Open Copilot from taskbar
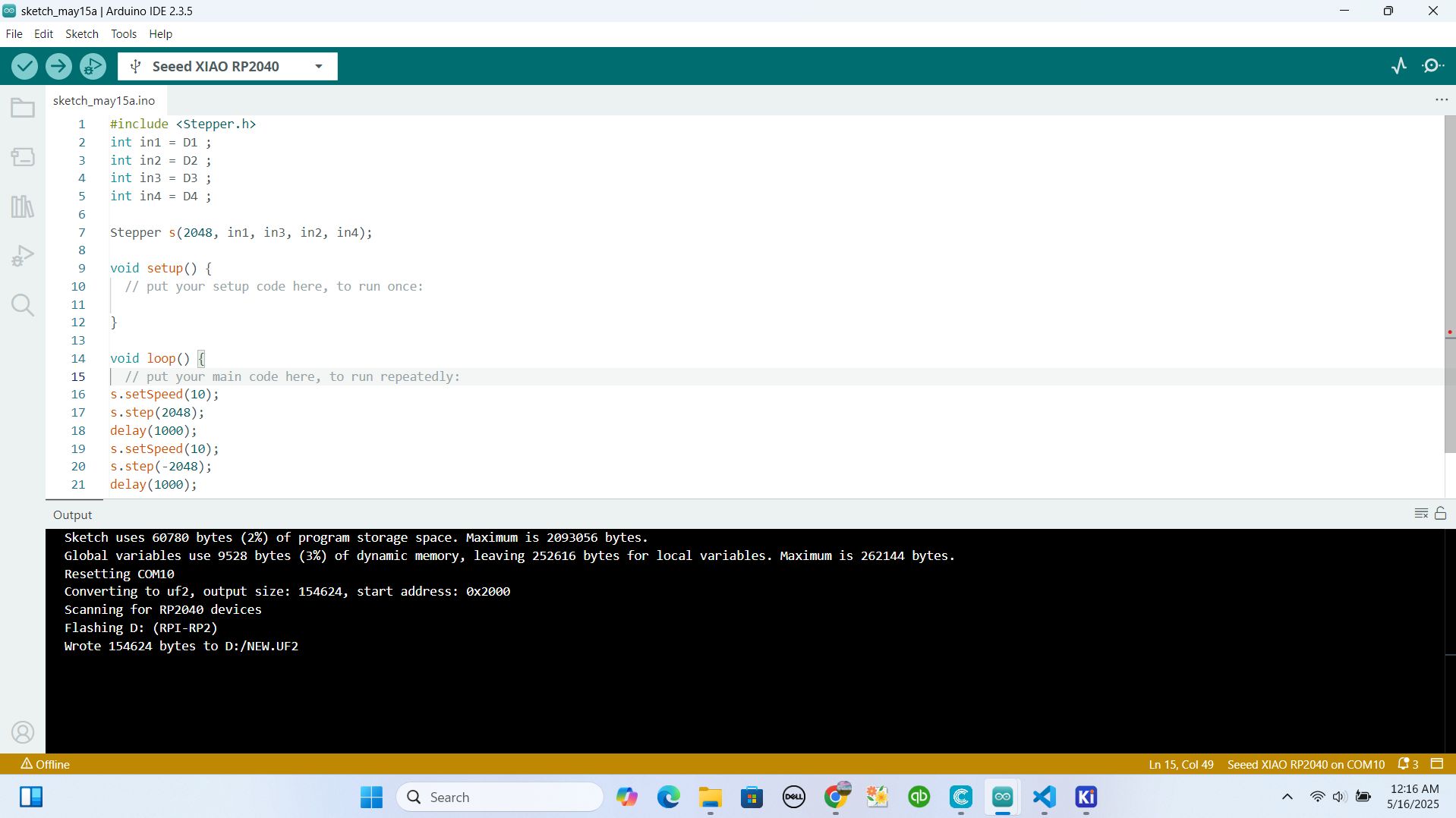 tap(626, 797)
